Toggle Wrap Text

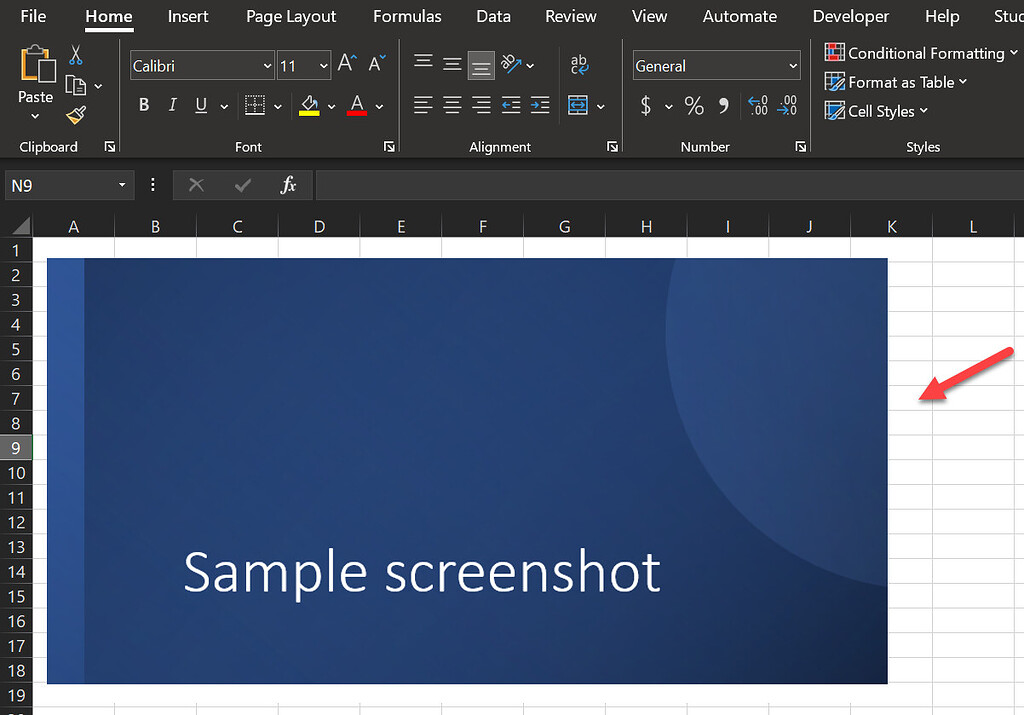tap(579, 64)
